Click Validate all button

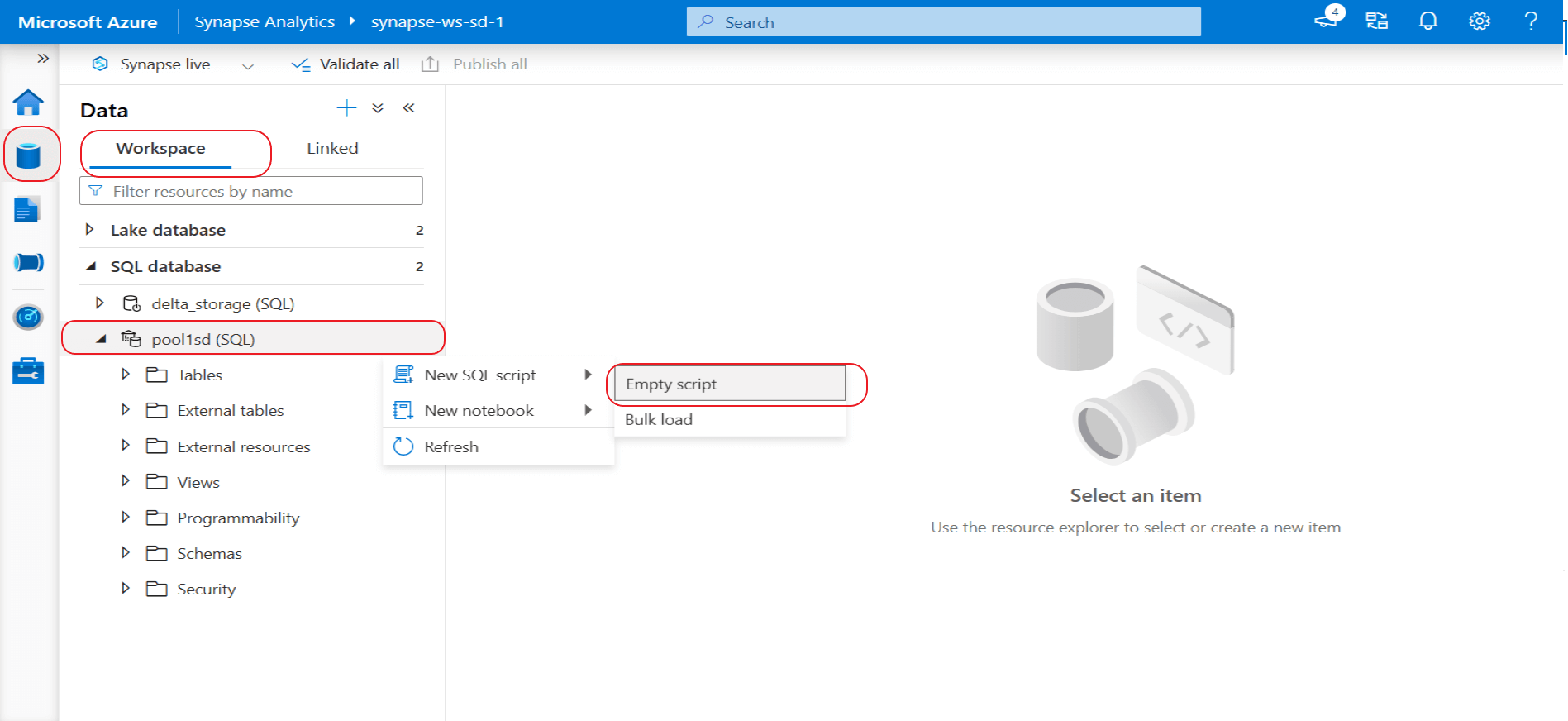pyautogui.click(x=346, y=64)
